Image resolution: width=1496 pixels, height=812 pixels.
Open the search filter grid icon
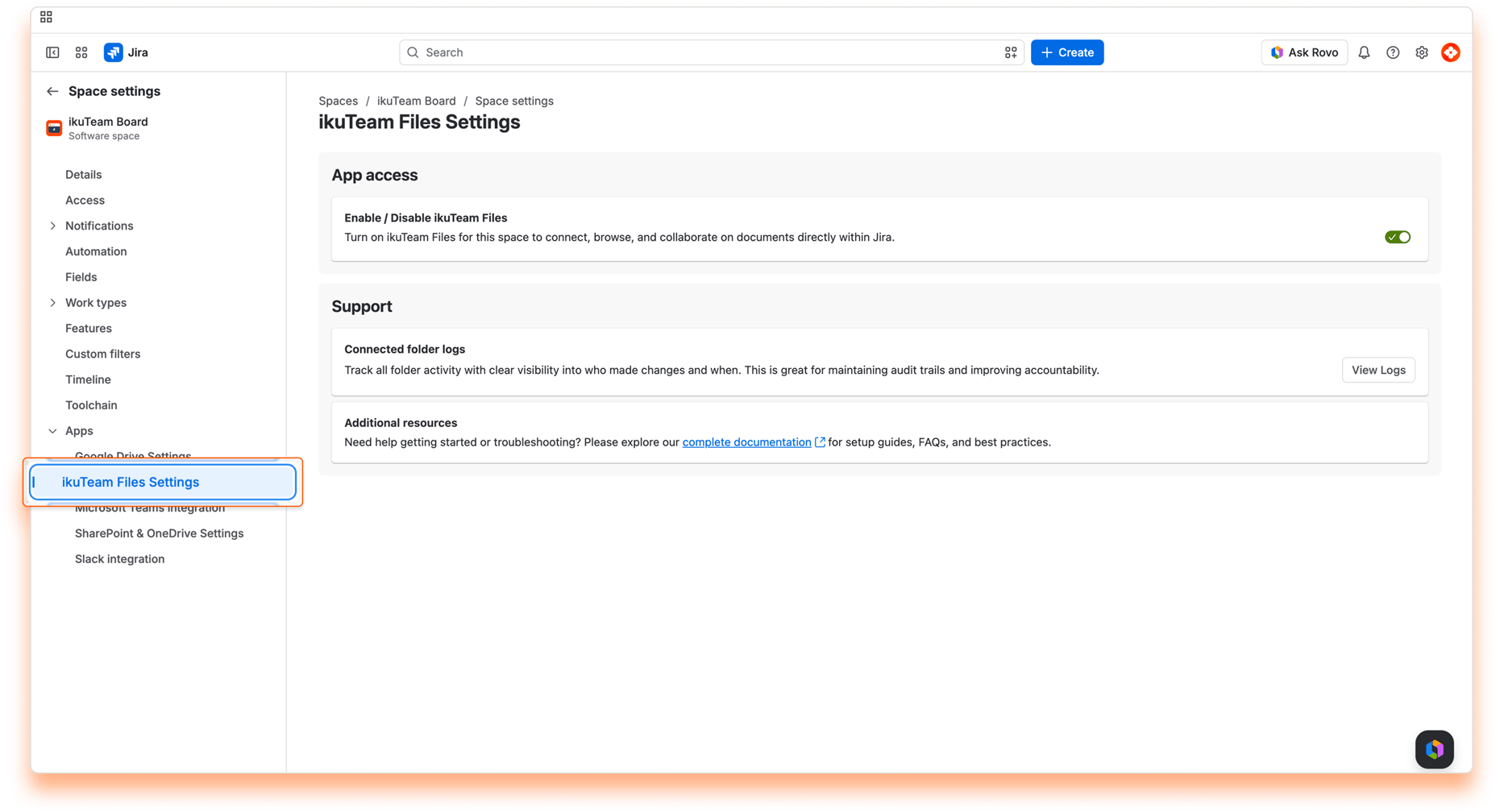coord(1011,52)
